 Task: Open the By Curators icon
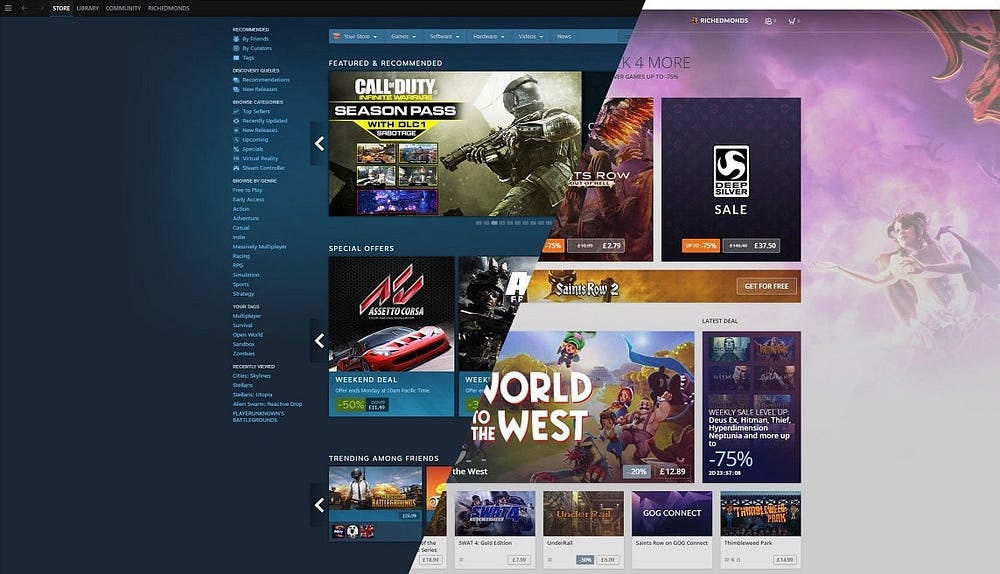tap(236, 48)
